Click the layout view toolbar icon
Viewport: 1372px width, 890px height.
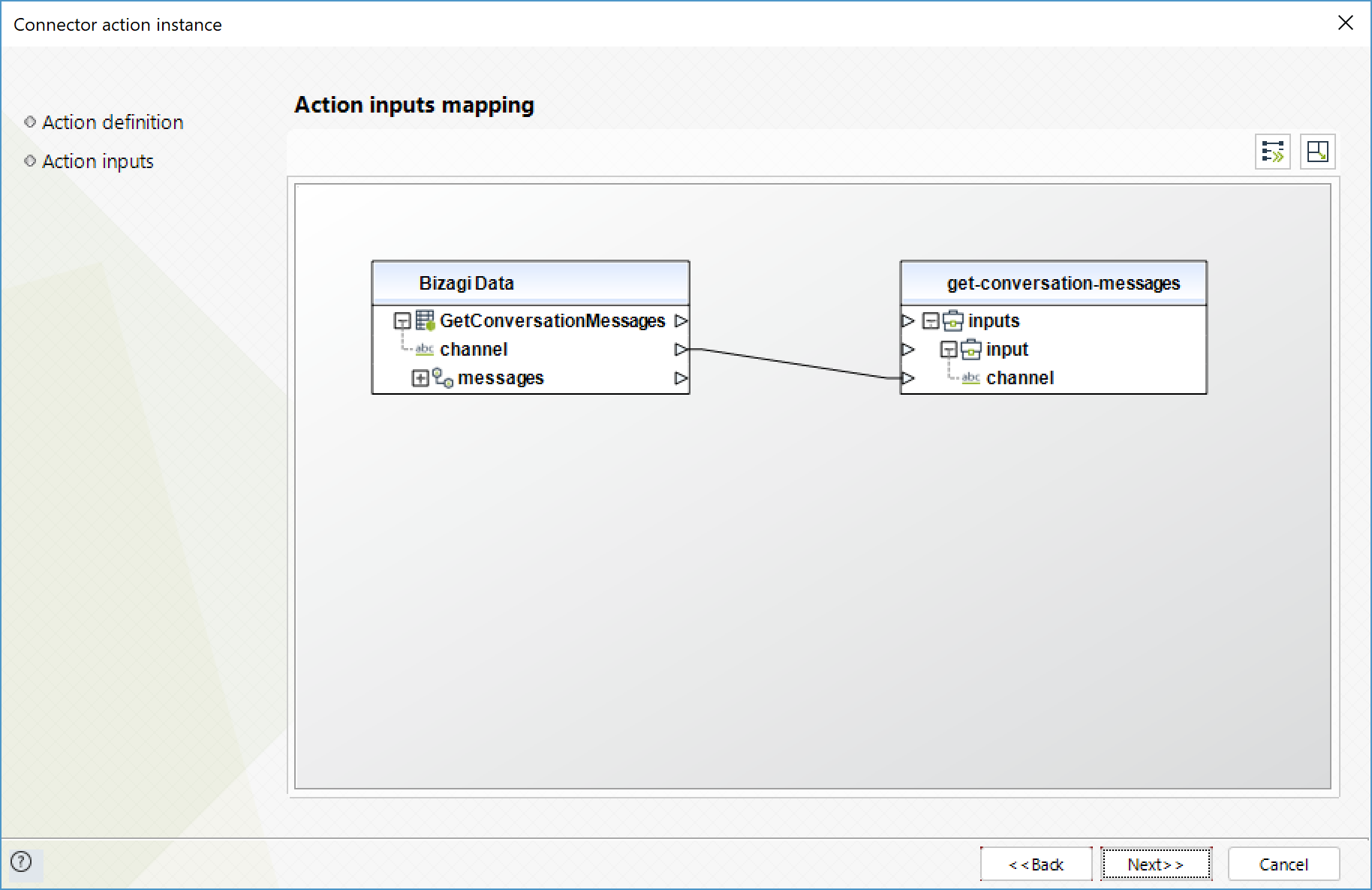pyautogui.click(x=1317, y=152)
